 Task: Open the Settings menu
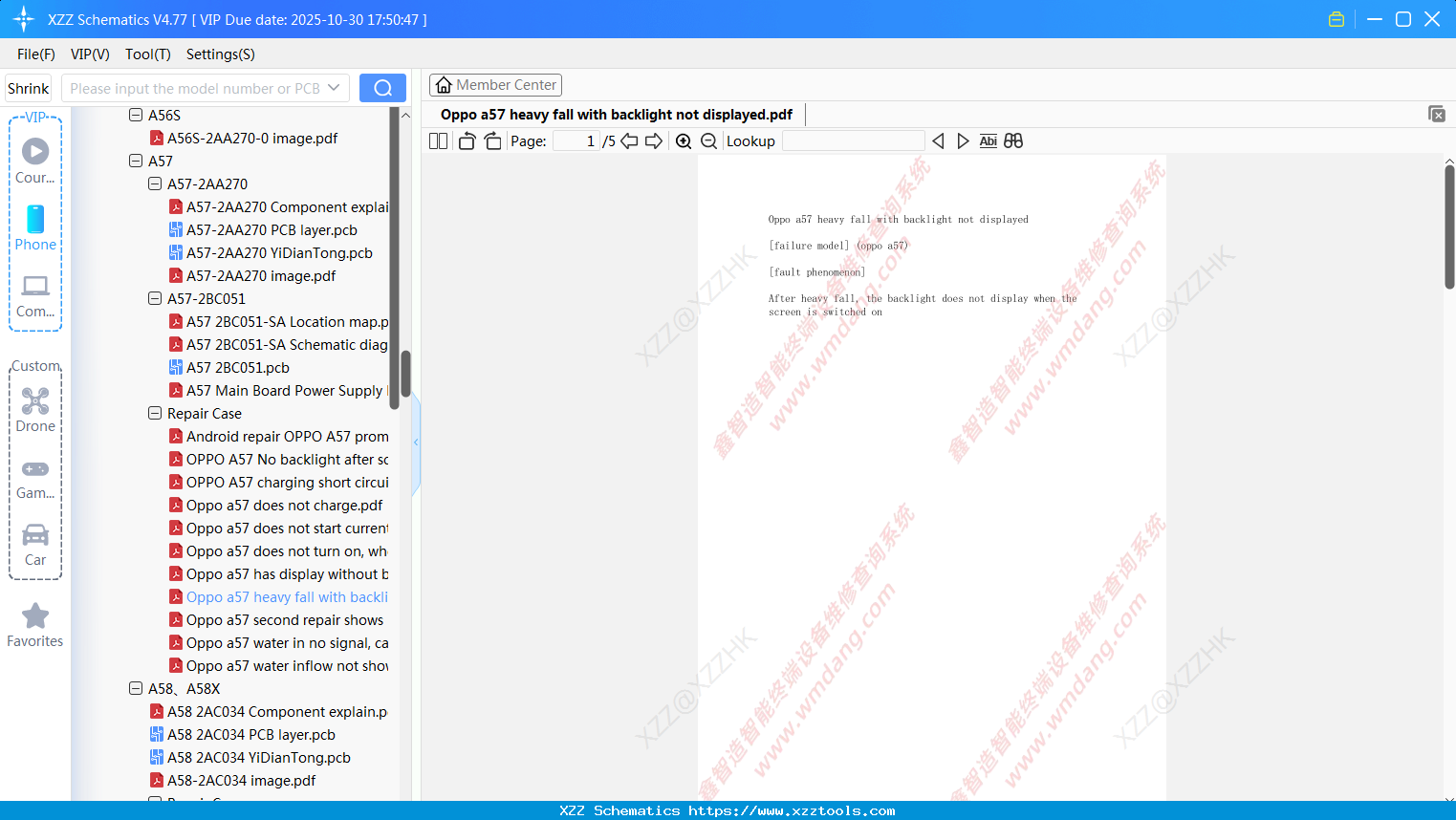(221, 54)
